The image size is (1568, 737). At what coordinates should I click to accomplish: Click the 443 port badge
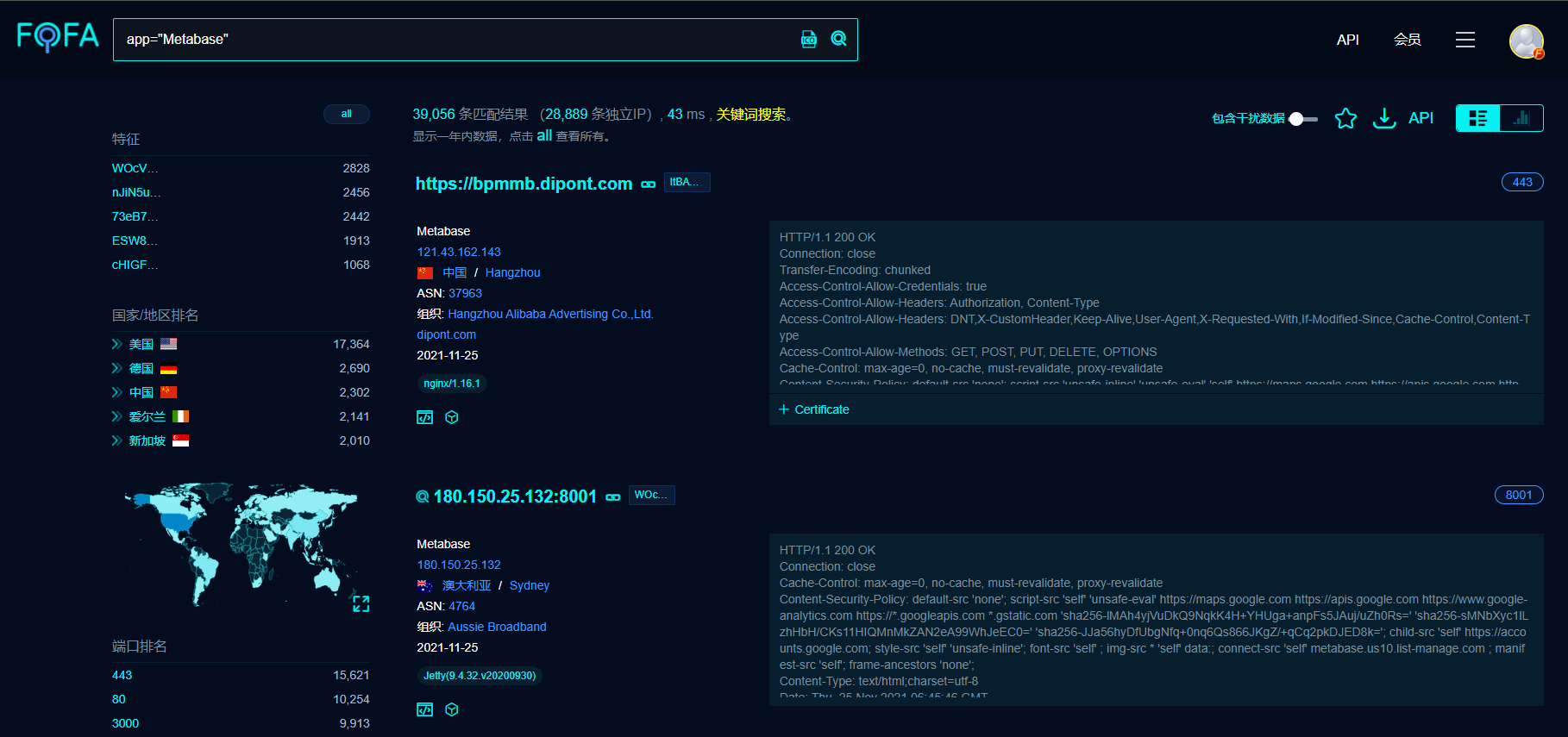pos(1522,182)
